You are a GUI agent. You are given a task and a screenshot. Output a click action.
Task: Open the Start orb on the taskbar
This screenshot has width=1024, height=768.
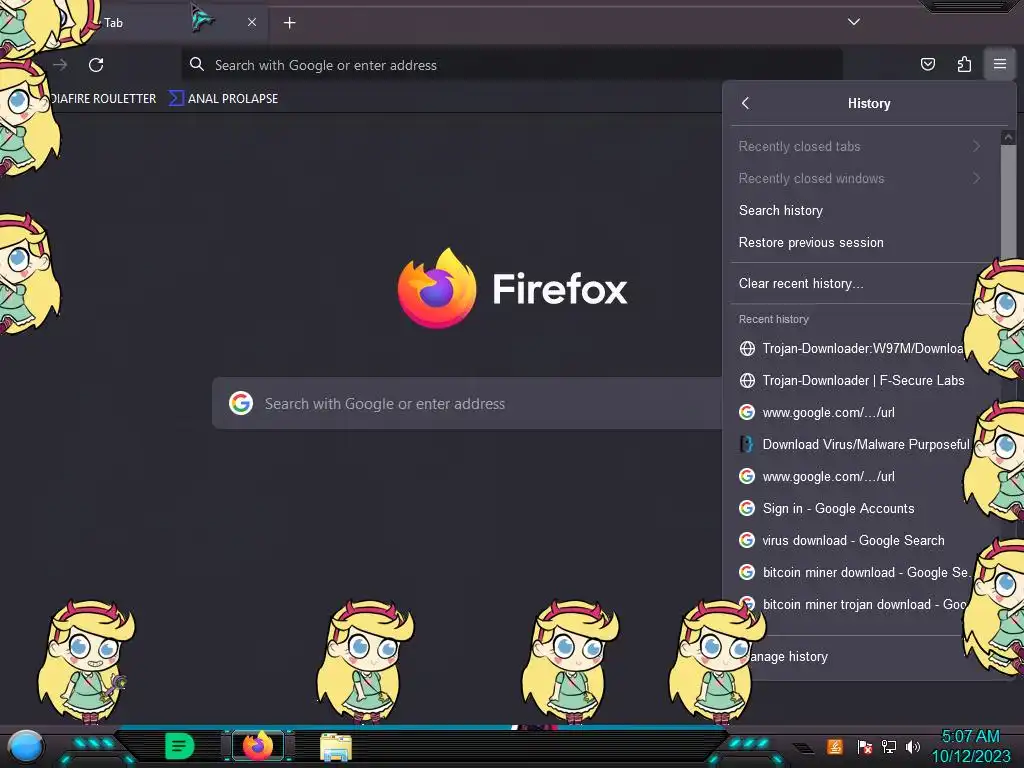tap(26, 746)
